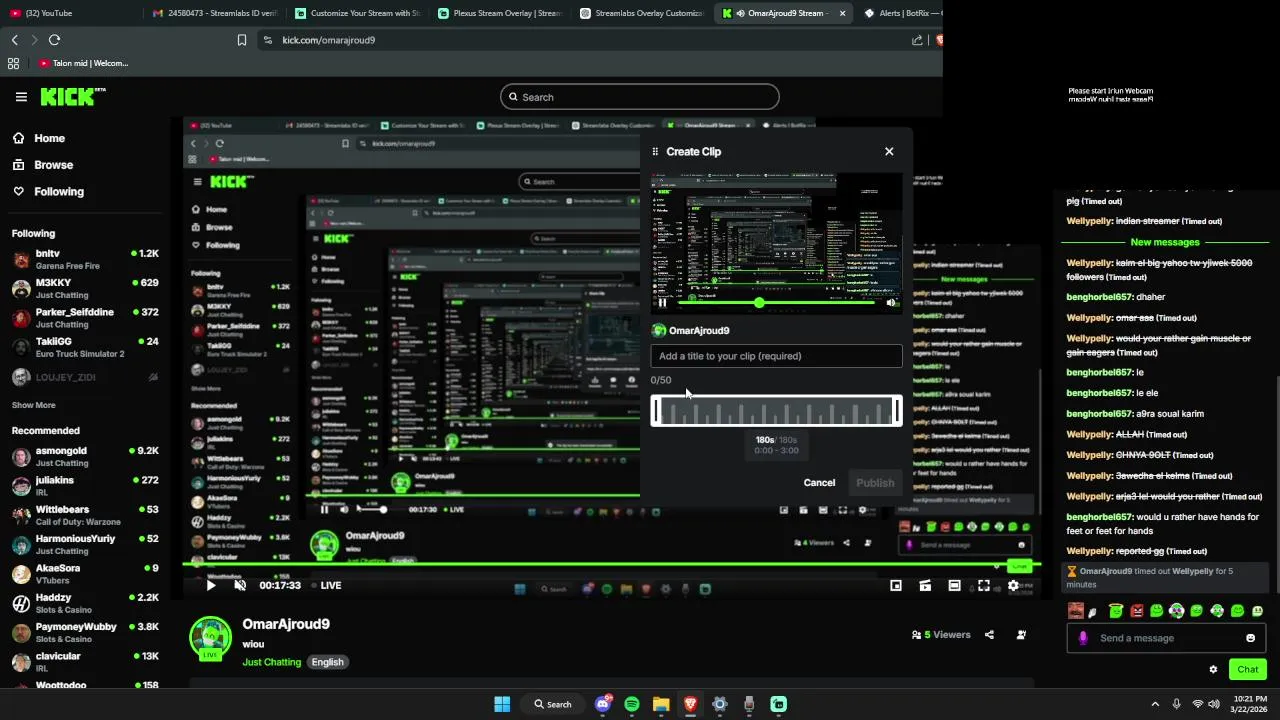Open the emoji picker in chat input
The width and height of the screenshot is (1280, 720).
point(1250,638)
